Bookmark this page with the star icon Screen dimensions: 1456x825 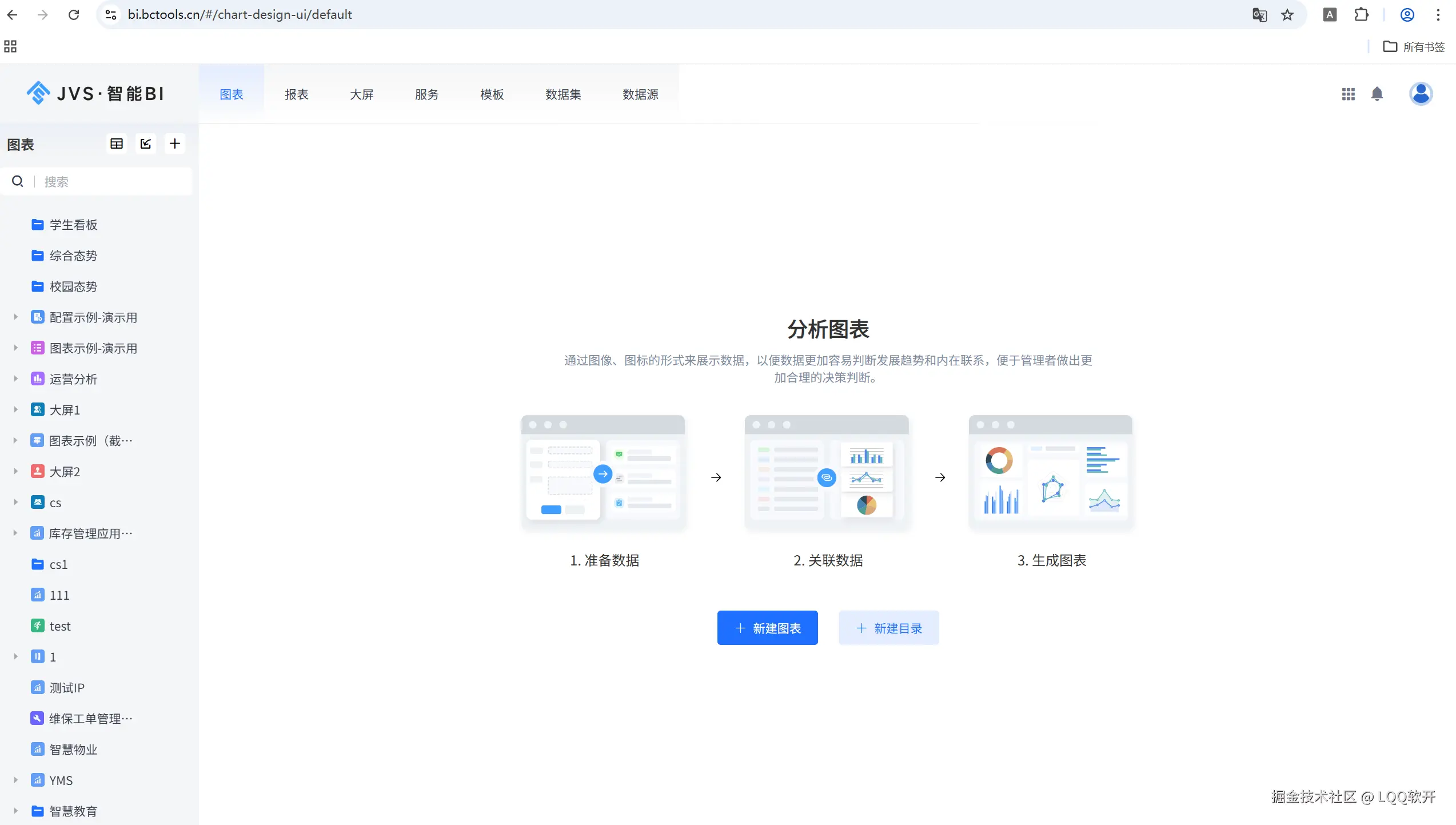click(x=1287, y=15)
